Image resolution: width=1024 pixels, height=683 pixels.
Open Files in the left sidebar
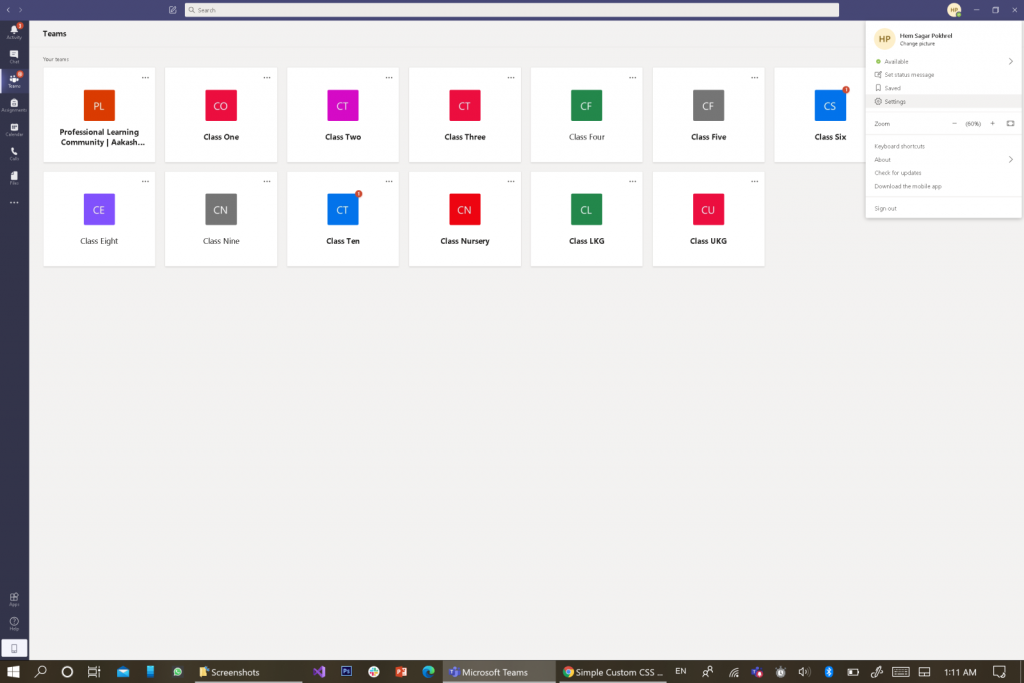click(x=14, y=178)
